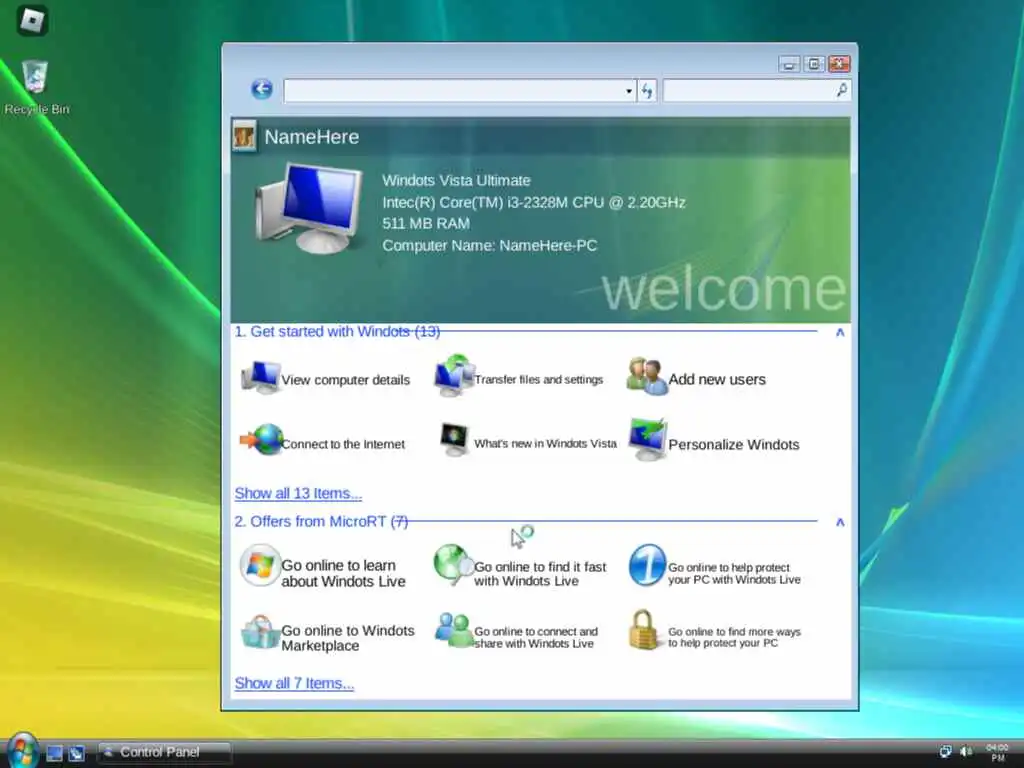Click Show all 7 Items link

[294, 683]
